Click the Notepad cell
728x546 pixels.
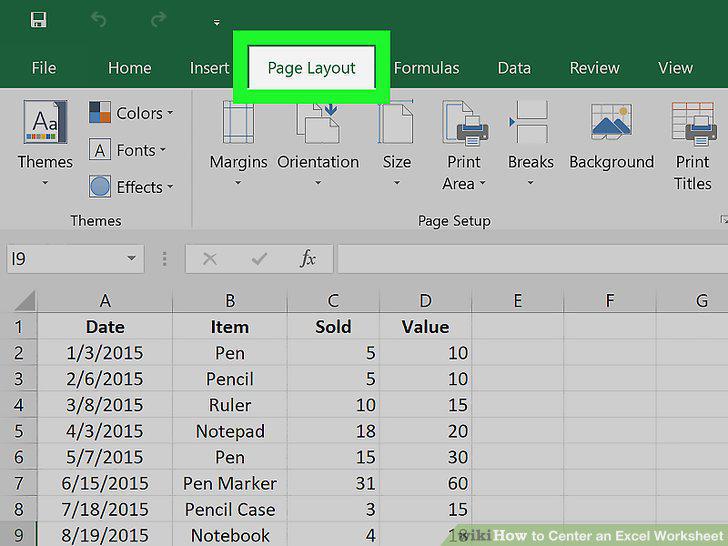coord(230,431)
